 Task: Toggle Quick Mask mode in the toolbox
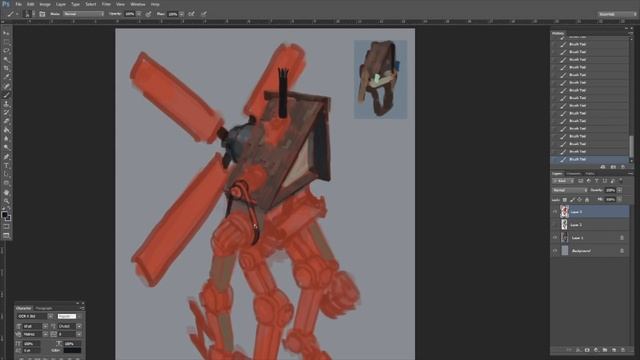click(x=6, y=227)
